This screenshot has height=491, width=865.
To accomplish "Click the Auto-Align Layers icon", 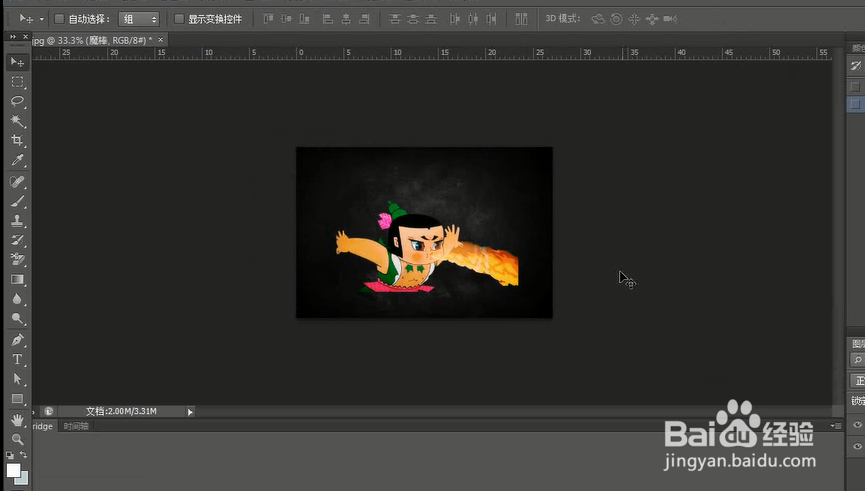I will 521,19.
